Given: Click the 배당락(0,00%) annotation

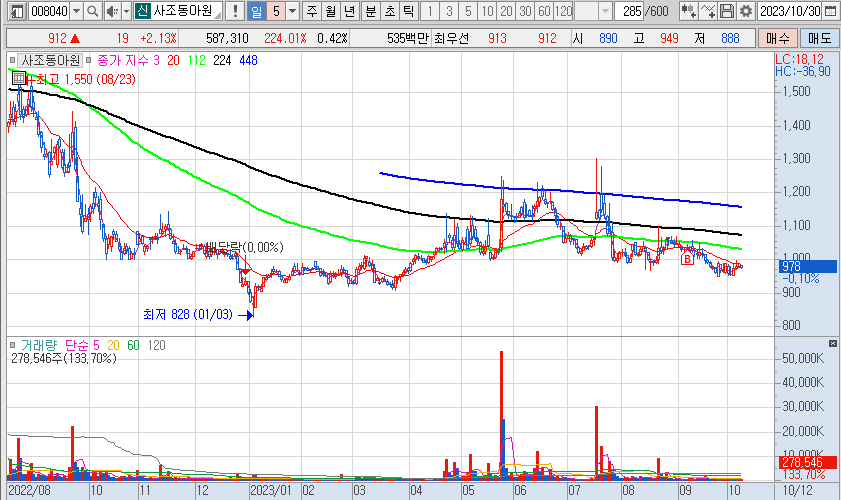Looking at the screenshot, I should 245,247.
